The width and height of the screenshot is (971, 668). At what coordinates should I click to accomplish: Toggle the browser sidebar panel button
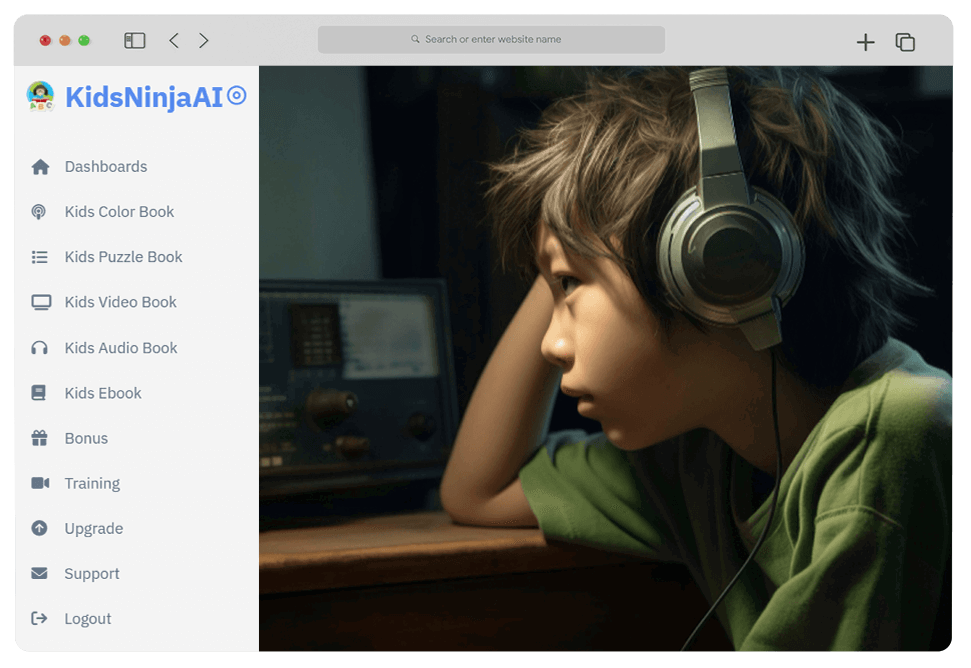(x=135, y=41)
